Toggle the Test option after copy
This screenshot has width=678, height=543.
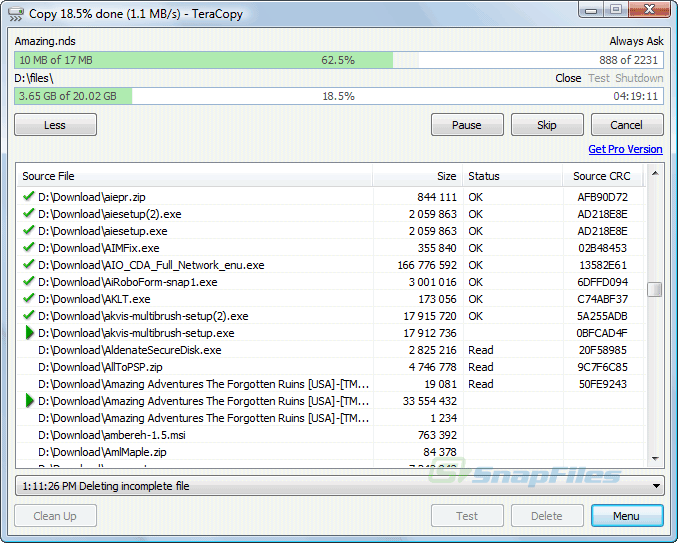pos(598,78)
